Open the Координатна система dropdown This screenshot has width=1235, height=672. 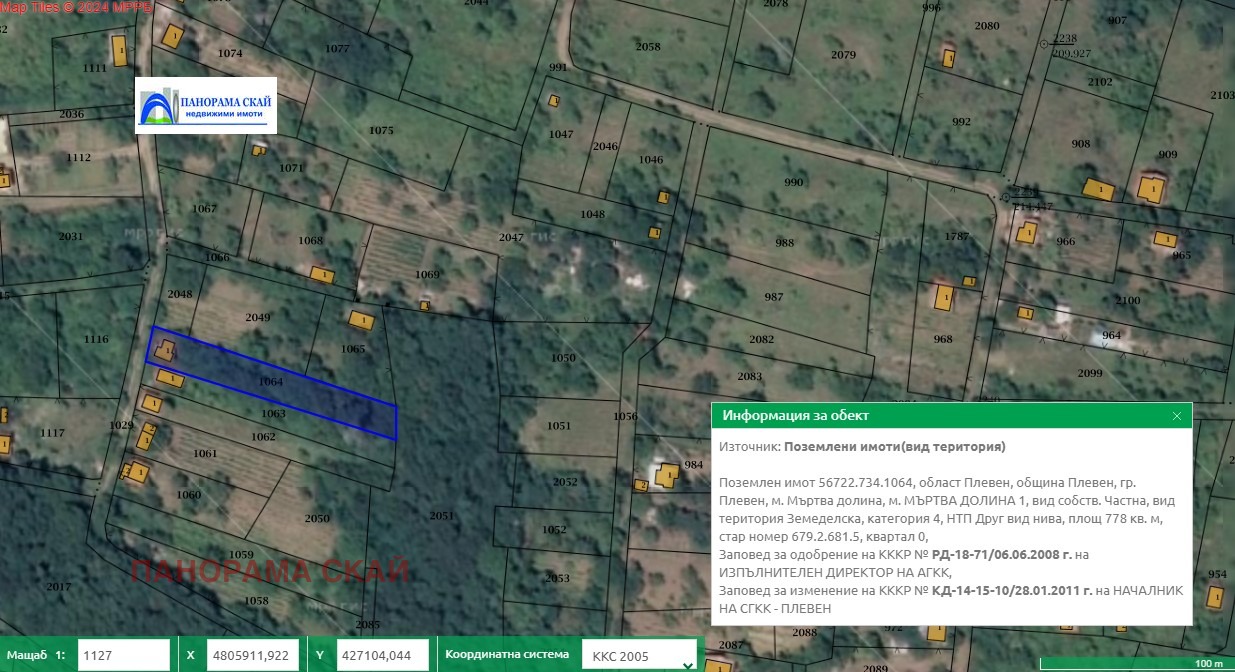640,656
